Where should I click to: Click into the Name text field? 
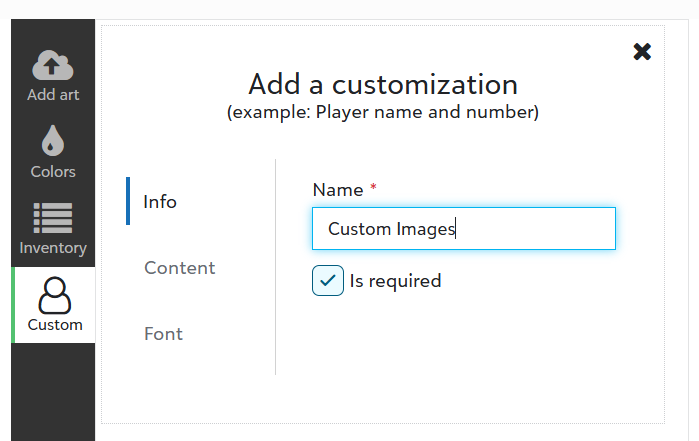(463, 229)
